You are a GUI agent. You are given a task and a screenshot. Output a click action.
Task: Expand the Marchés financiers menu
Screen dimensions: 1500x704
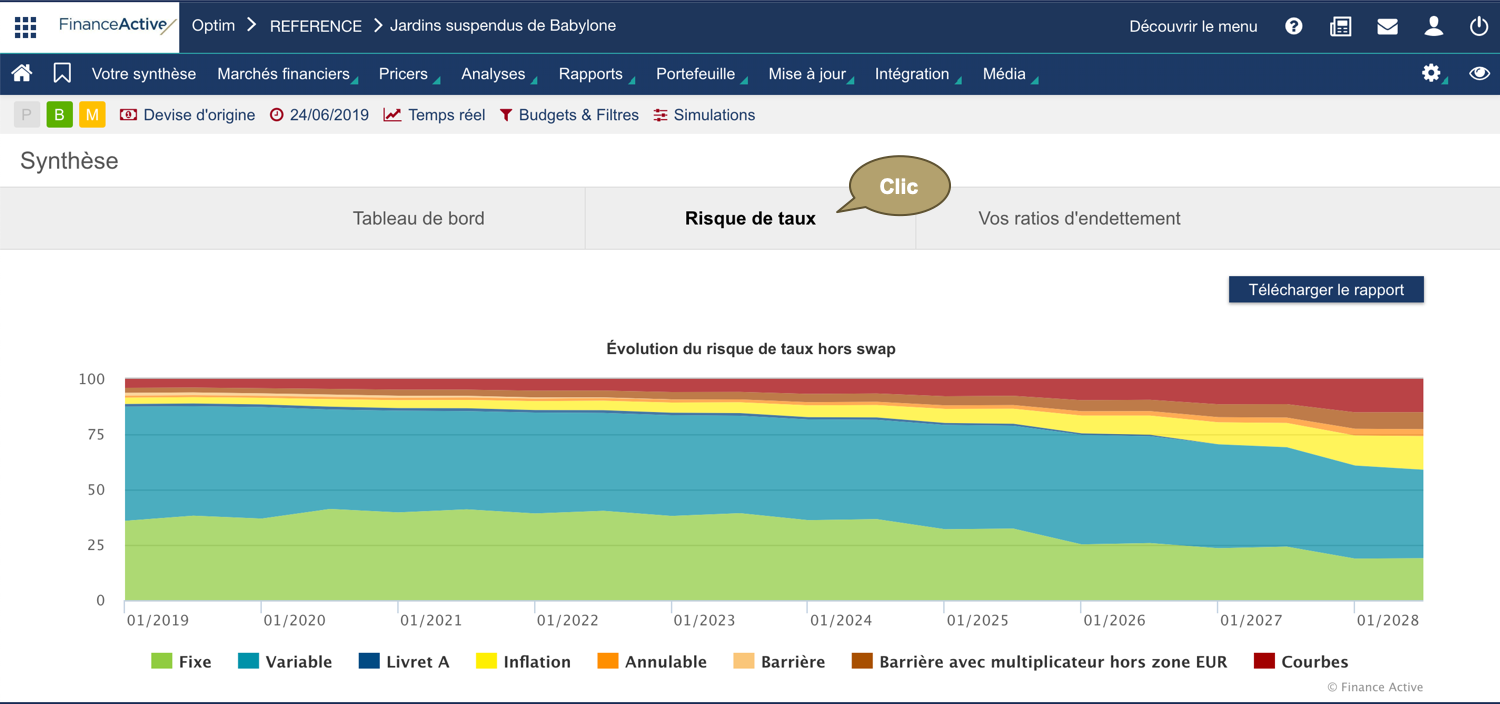[x=282, y=73]
